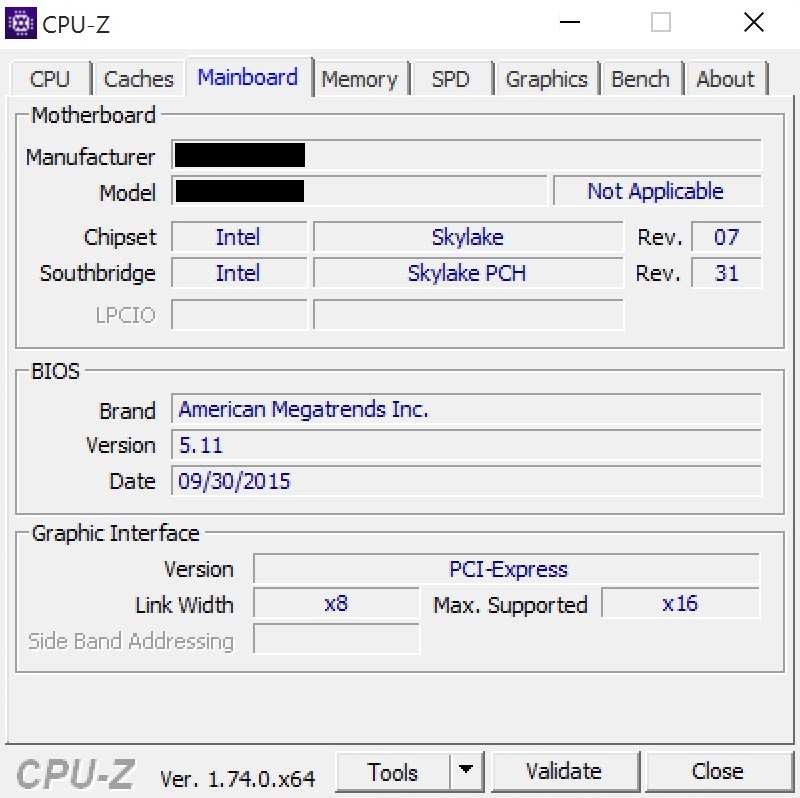Click the Chipset vendor 'Intel' value

[x=239, y=237]
